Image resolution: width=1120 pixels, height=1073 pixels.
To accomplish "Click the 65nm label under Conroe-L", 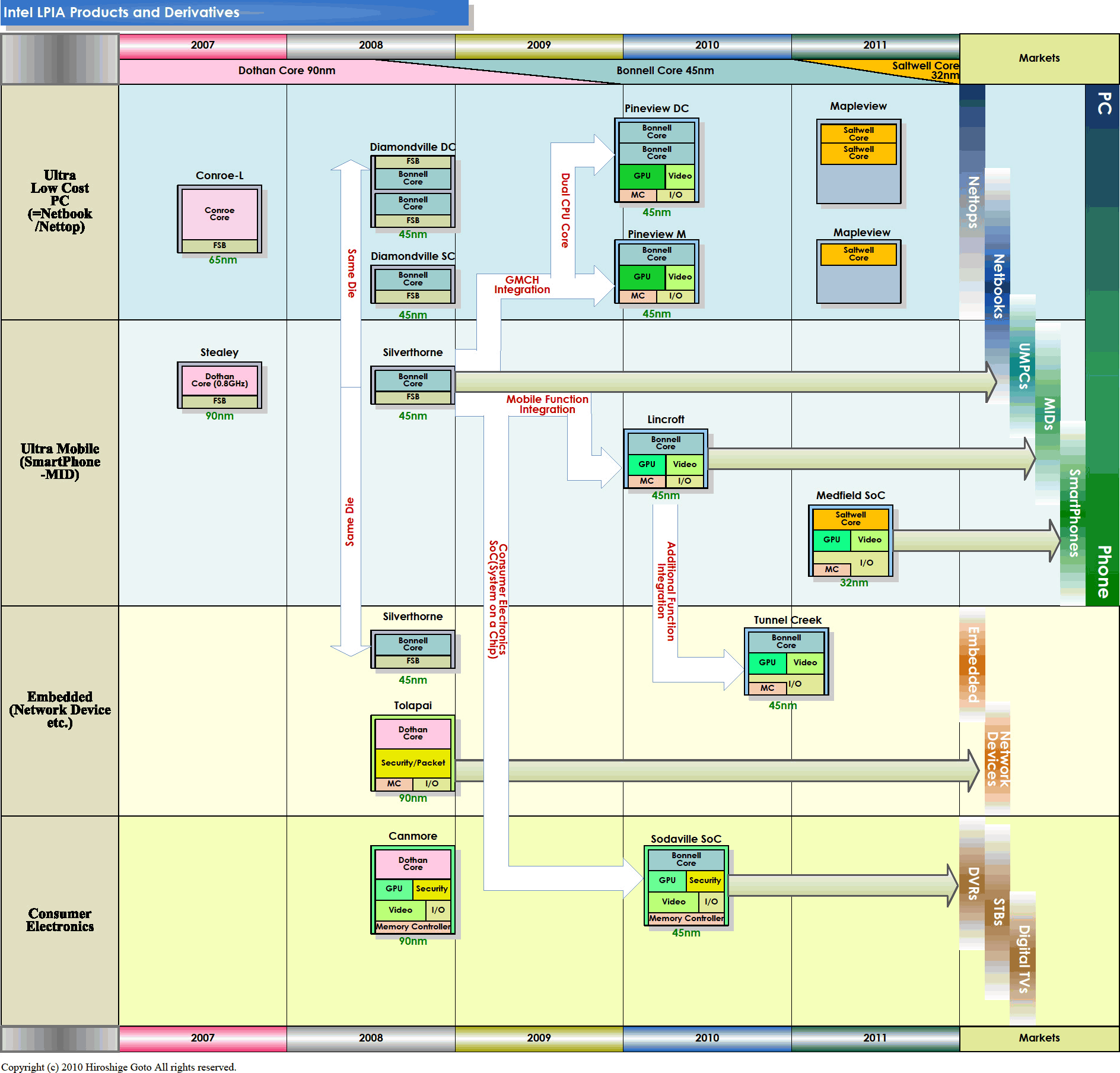I will click(222, 260).
